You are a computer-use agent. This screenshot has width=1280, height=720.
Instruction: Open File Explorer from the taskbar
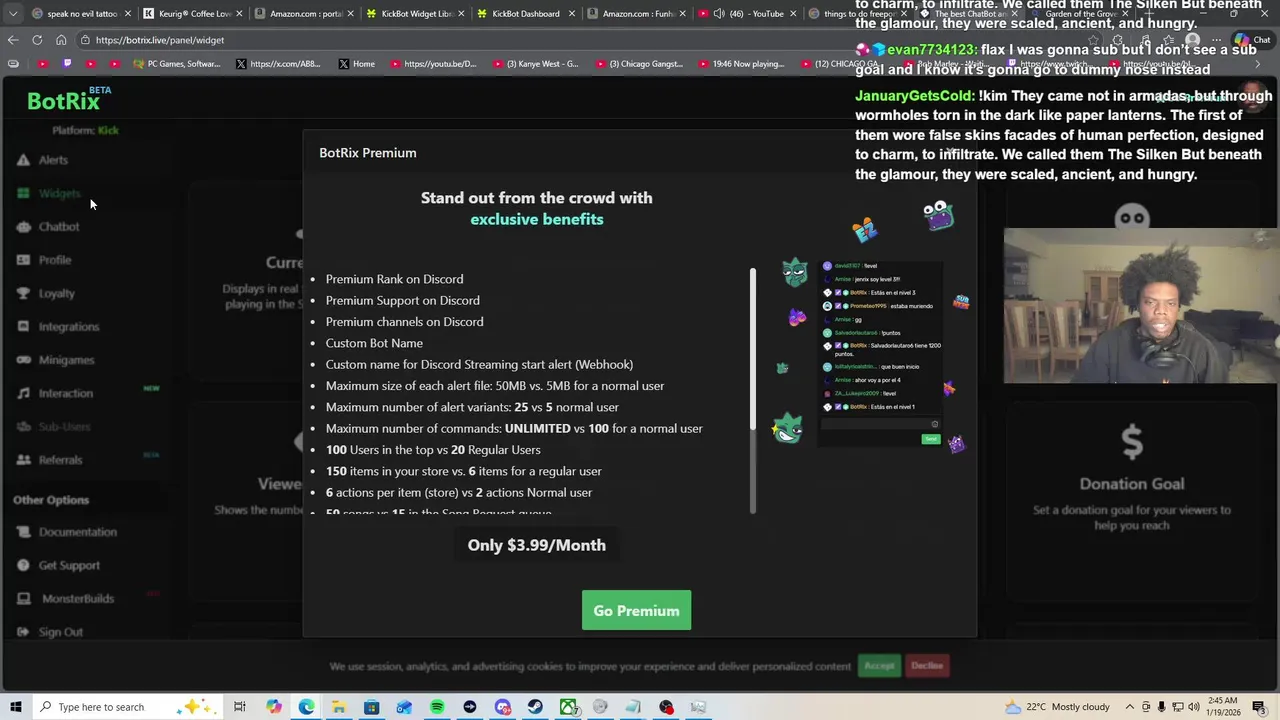point(339,707)
